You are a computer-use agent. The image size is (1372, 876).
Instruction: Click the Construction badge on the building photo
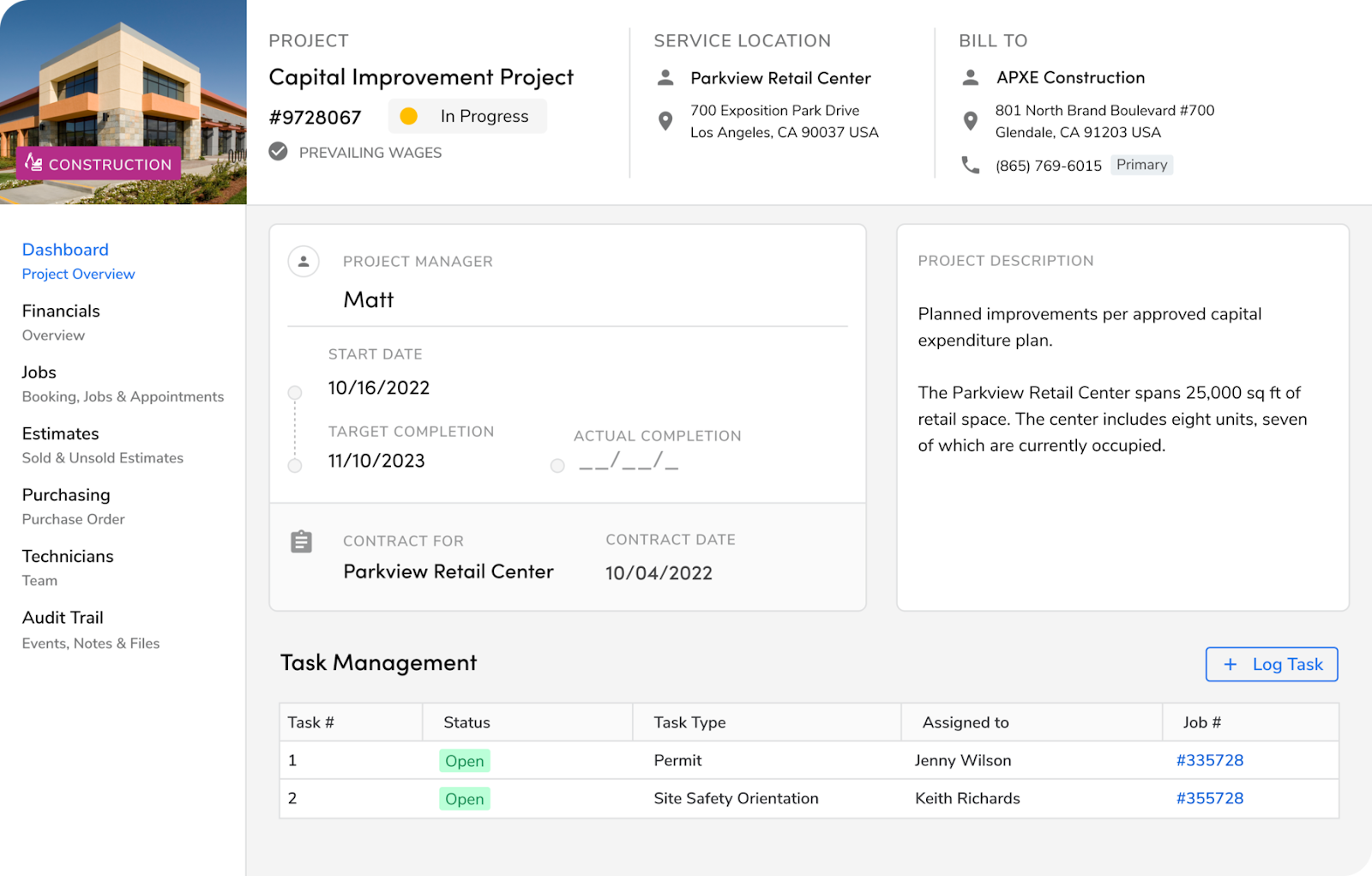click(x=99, y=163)
